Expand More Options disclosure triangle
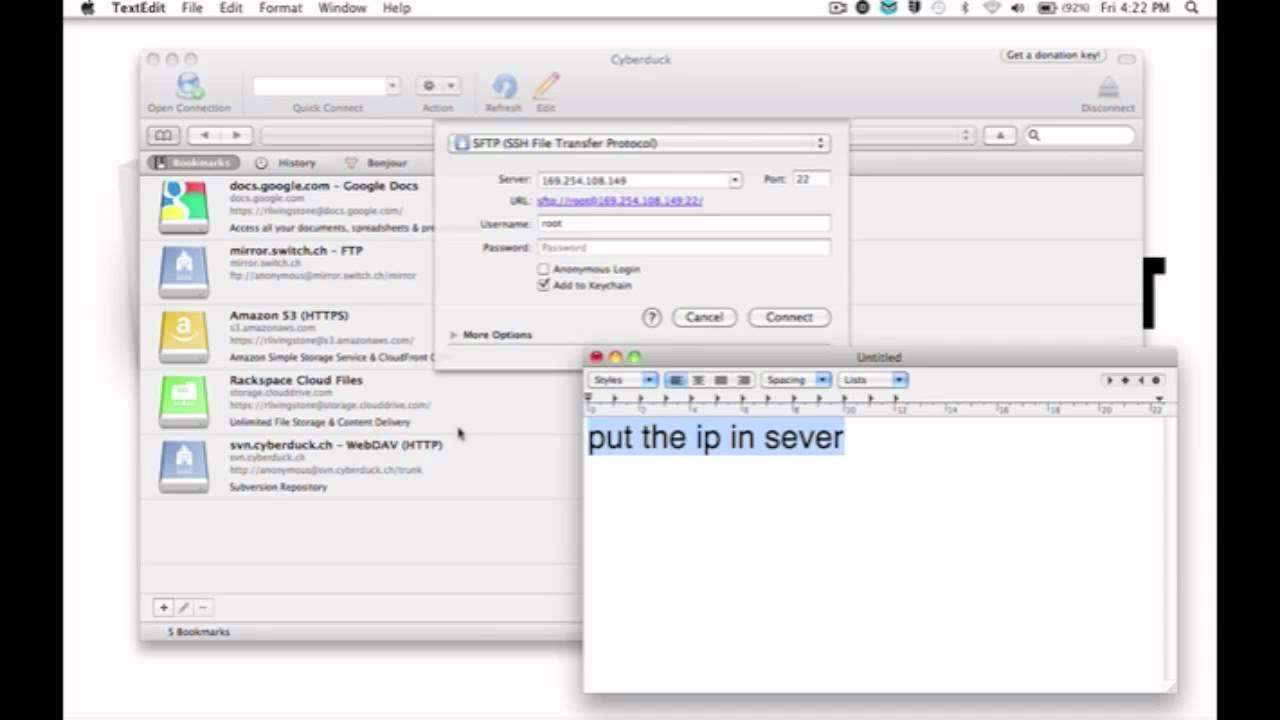1280x720 pixels. [453, 335]
